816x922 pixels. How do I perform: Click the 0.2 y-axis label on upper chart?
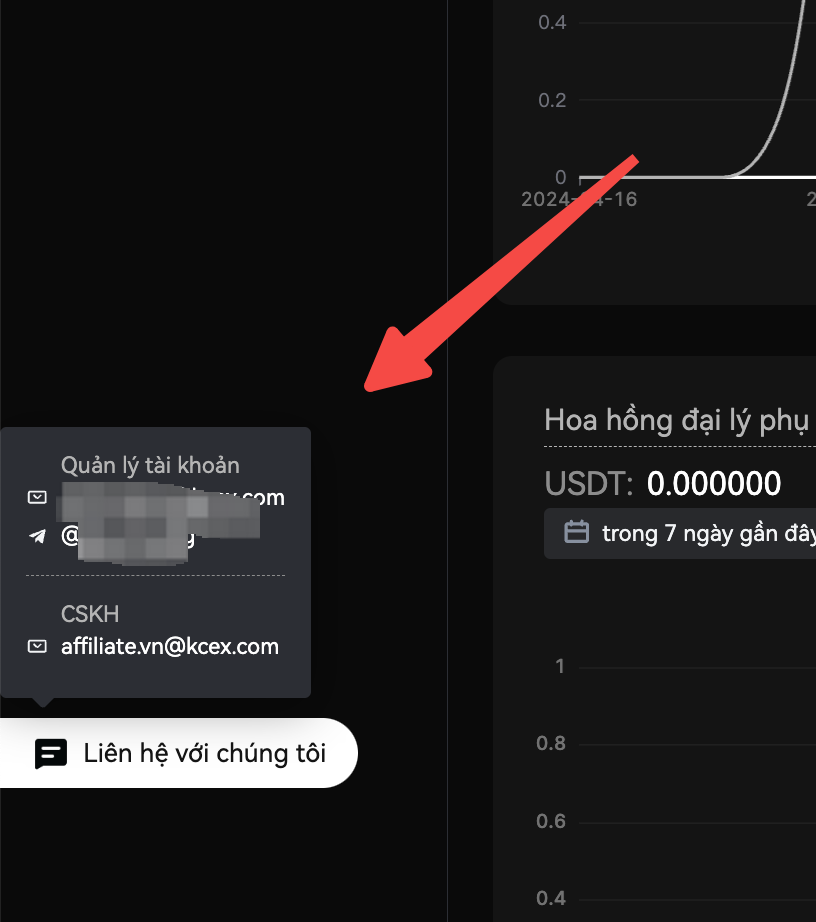point(552,100)
